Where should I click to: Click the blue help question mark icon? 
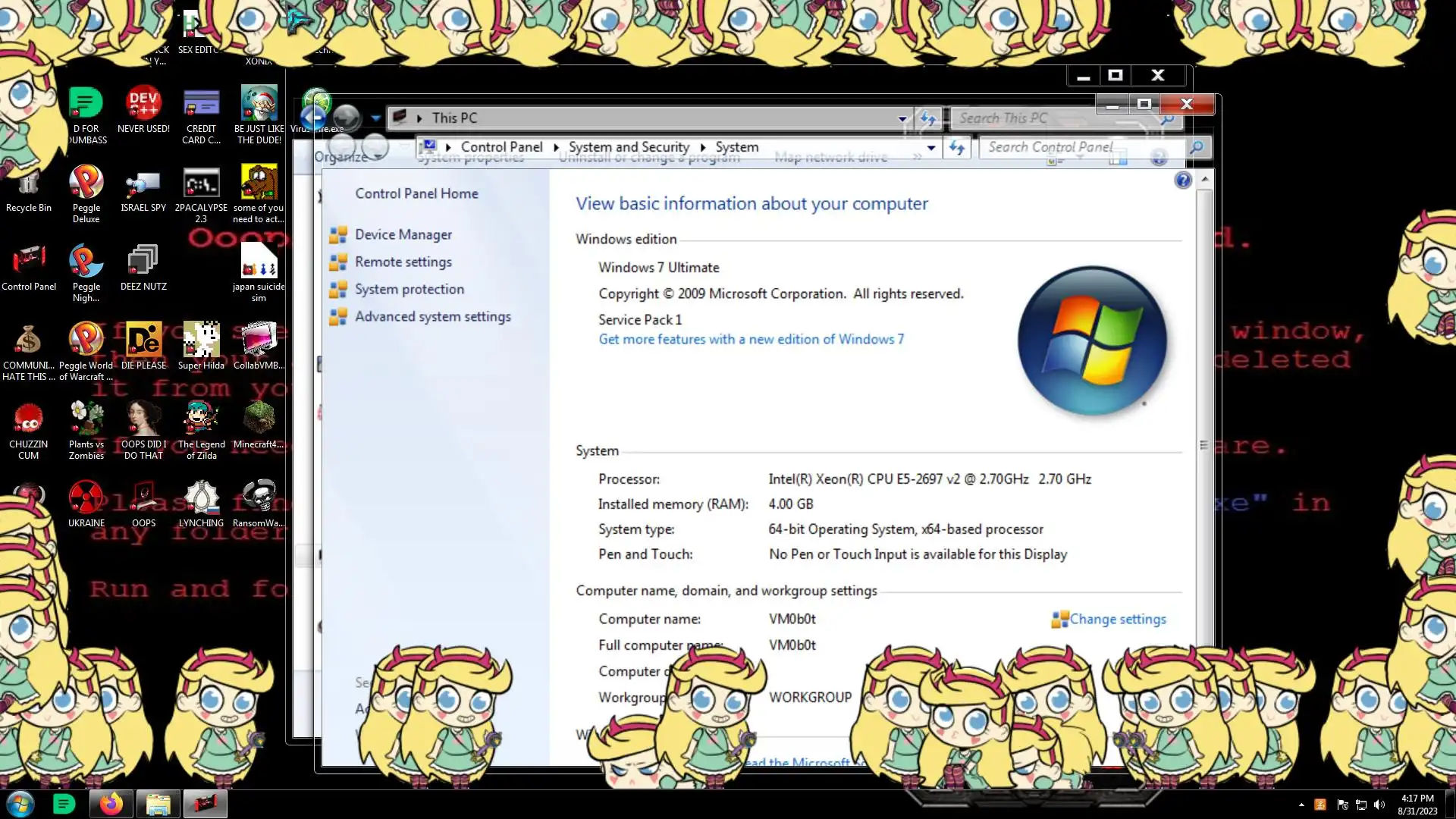[x=1182, y=180]
